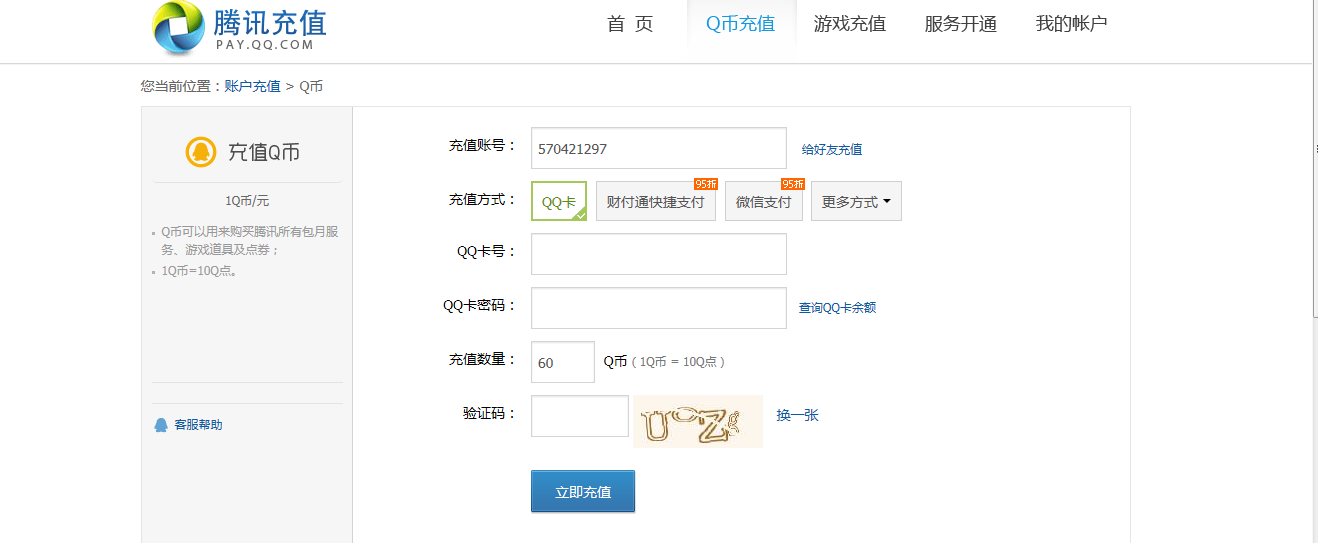Go to the 我的帐户 tab
This screenshot has width=1318, height=543.
[x=1072, y=24]
